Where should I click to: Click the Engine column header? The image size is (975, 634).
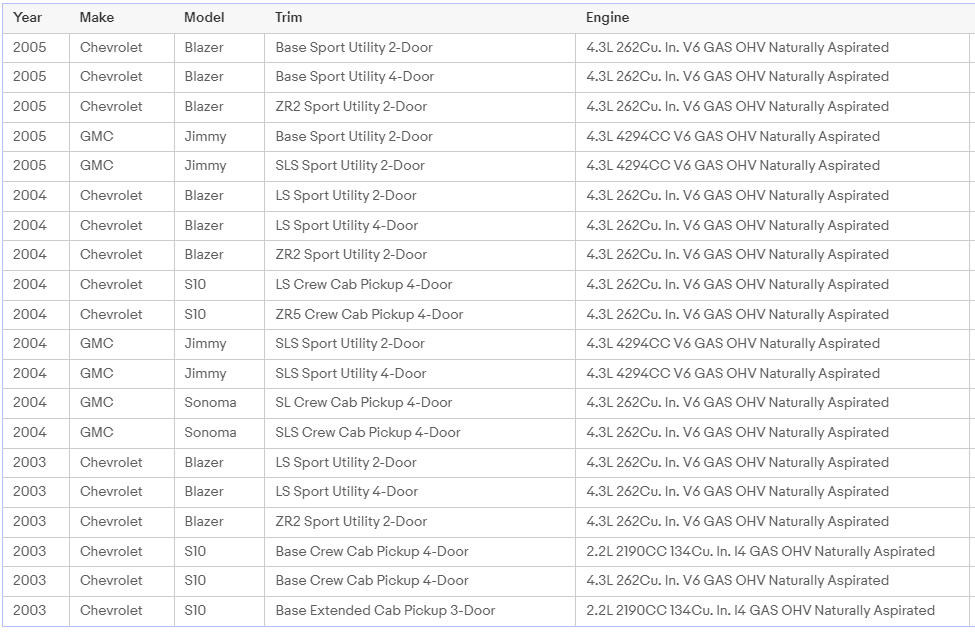pyautogui.click(x=608, y=17)
